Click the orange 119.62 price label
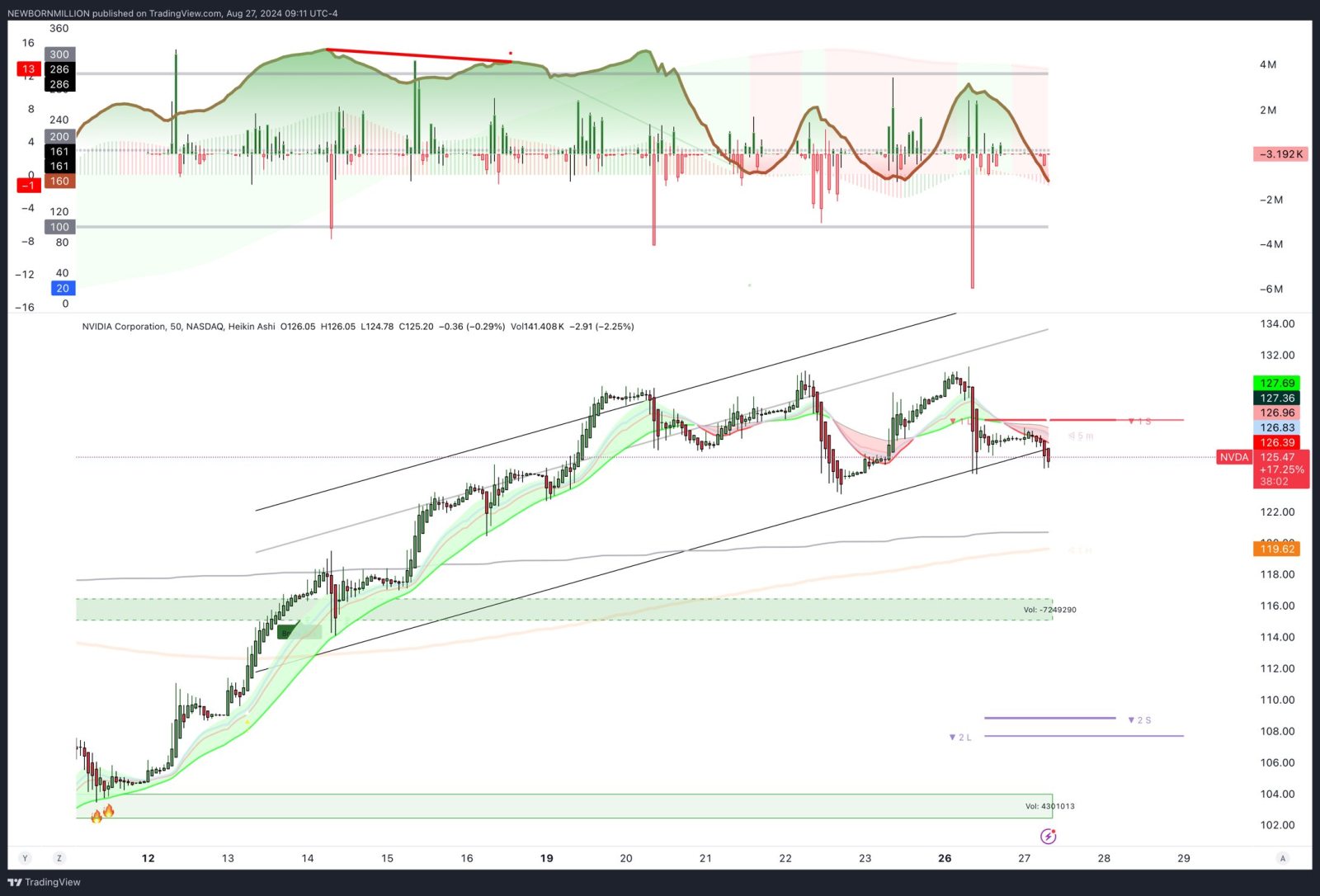The image size is (1320, 896). coord(1276,549)
